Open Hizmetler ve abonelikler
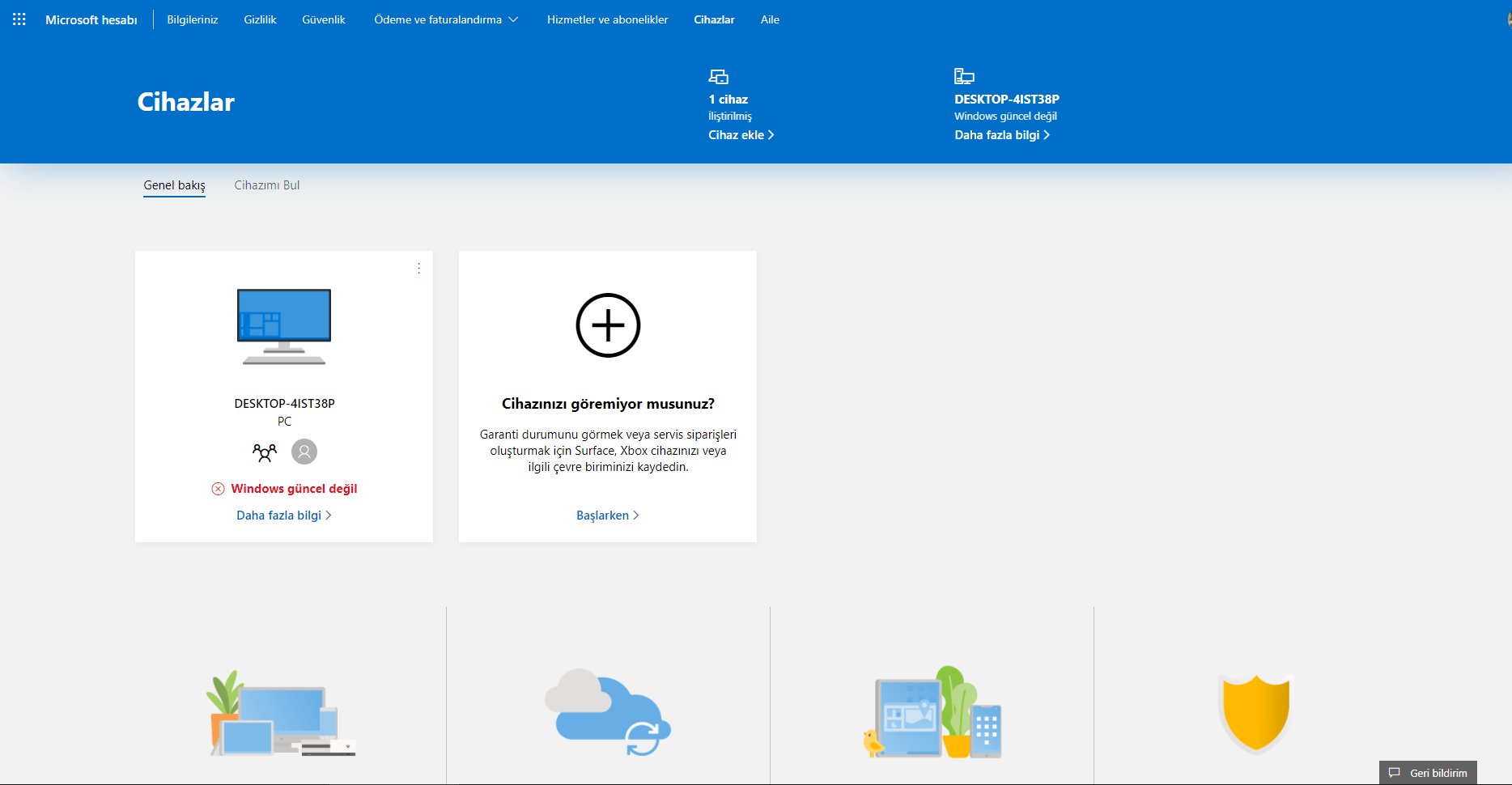Image resolution: width=1512 pixels, height=785 pixels. pos(607,19)
